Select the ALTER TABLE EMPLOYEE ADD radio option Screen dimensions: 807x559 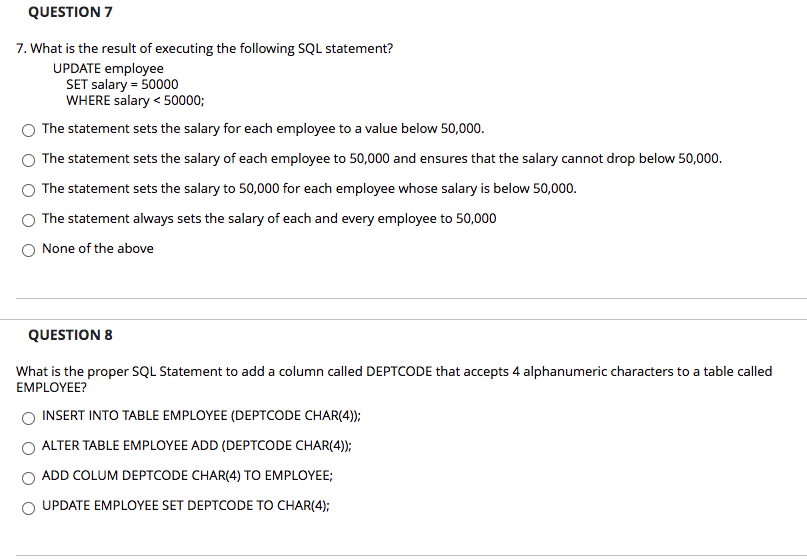coord(28,448)
